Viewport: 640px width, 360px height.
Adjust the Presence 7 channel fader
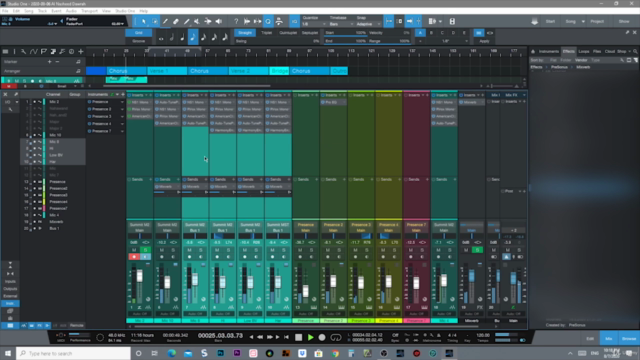click(x=416, y=283)
